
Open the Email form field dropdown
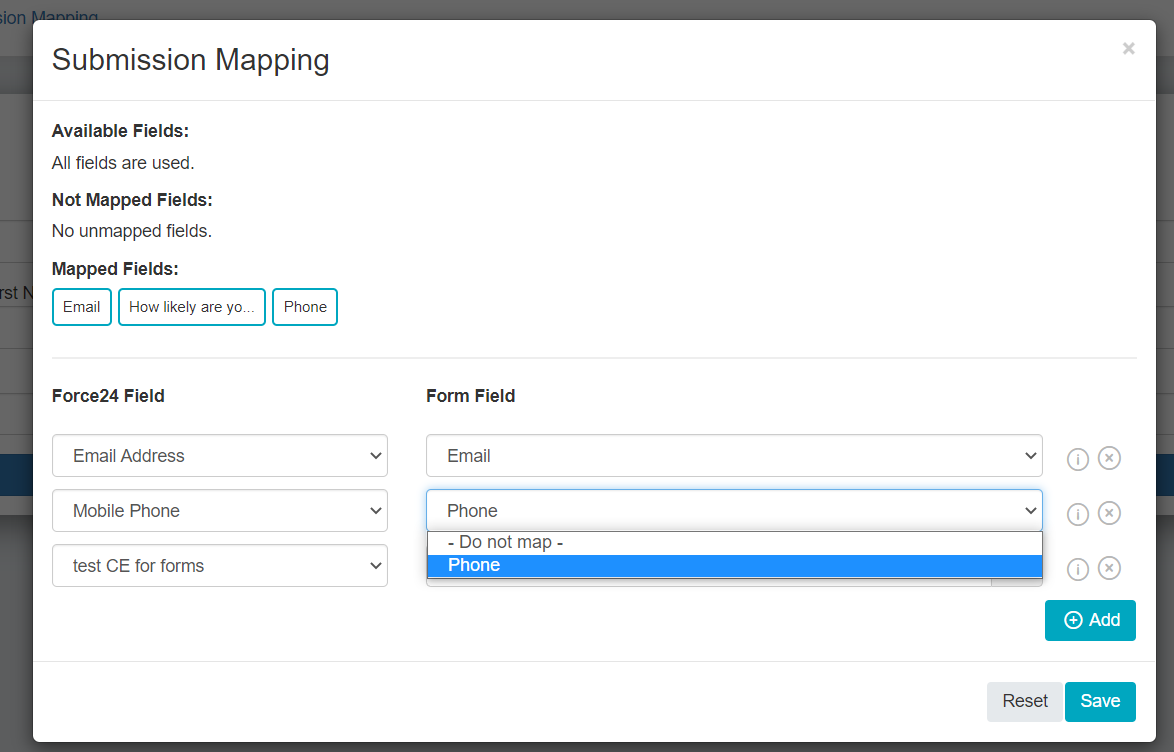tap(734, 455)
